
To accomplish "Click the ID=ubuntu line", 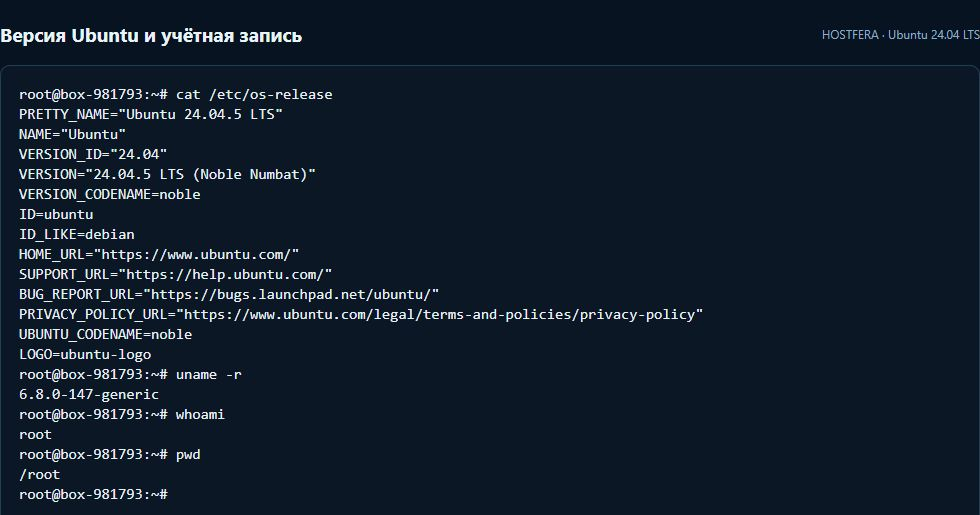I will click(56, 214).
